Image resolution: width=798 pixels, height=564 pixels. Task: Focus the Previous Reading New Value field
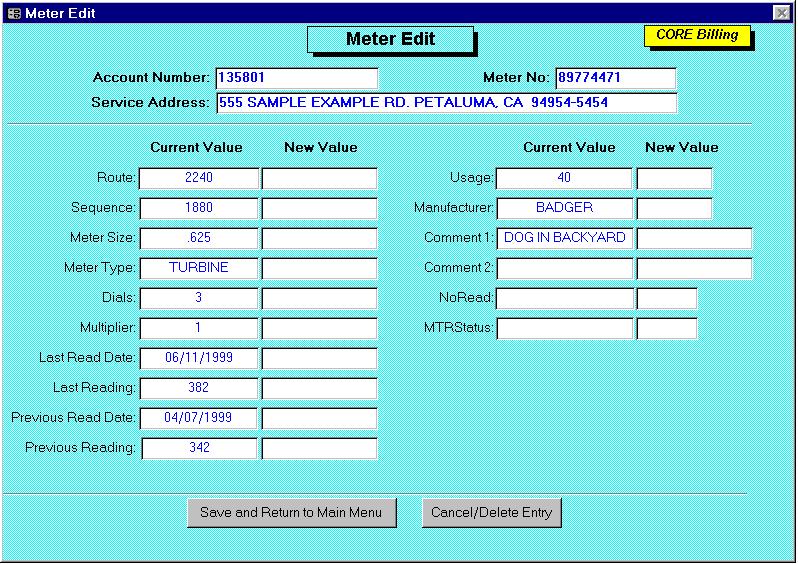(x=320, y=449)
